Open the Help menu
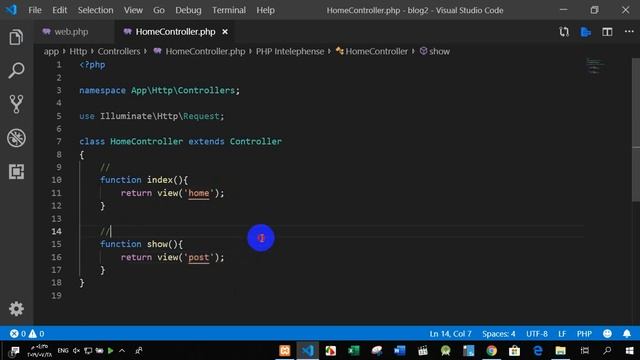Image resolution: width=640 pixels, height=360 pixels. click(x=265, y=10)
